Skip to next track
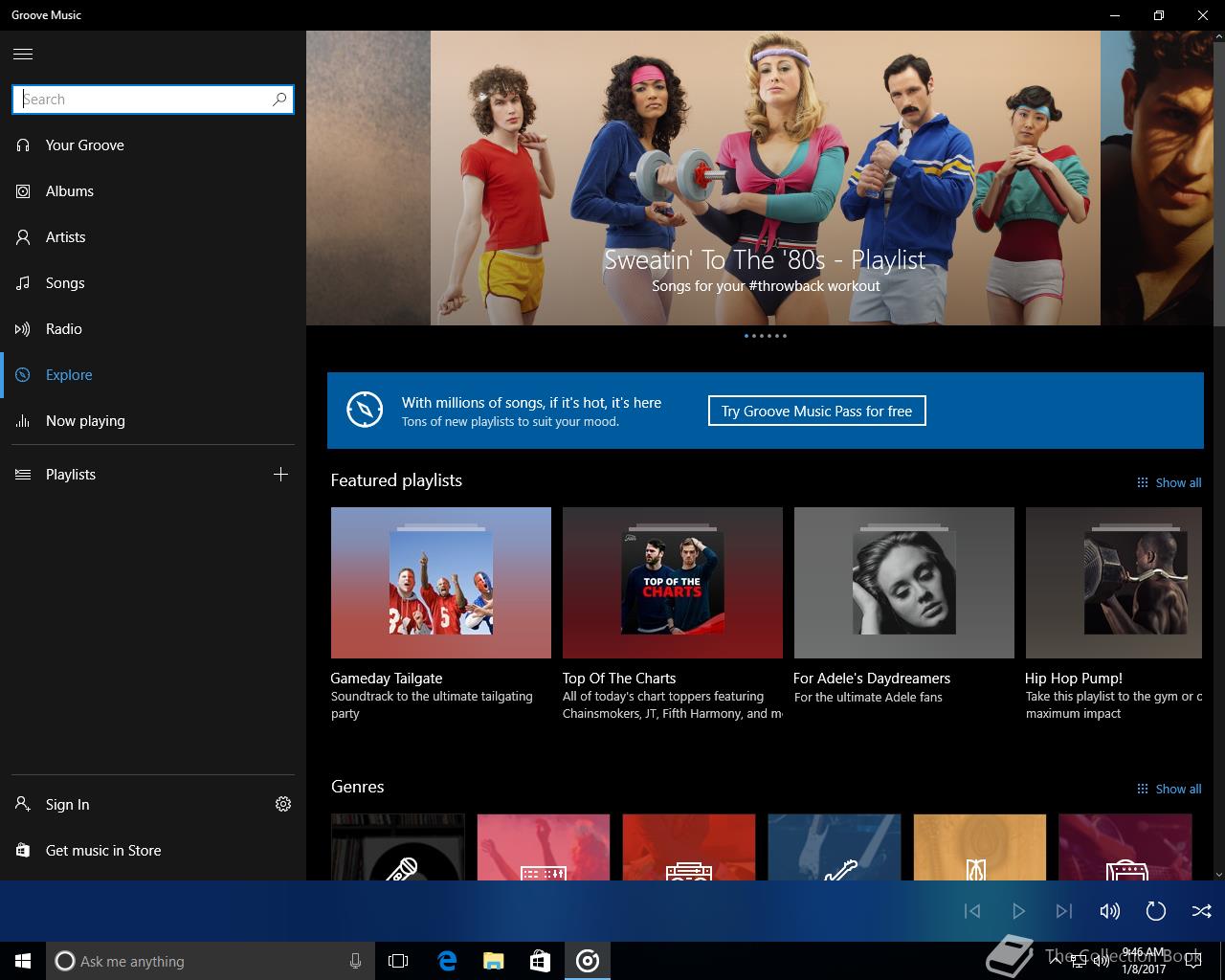1225x980 pixels. click(x=1064, y=911)
